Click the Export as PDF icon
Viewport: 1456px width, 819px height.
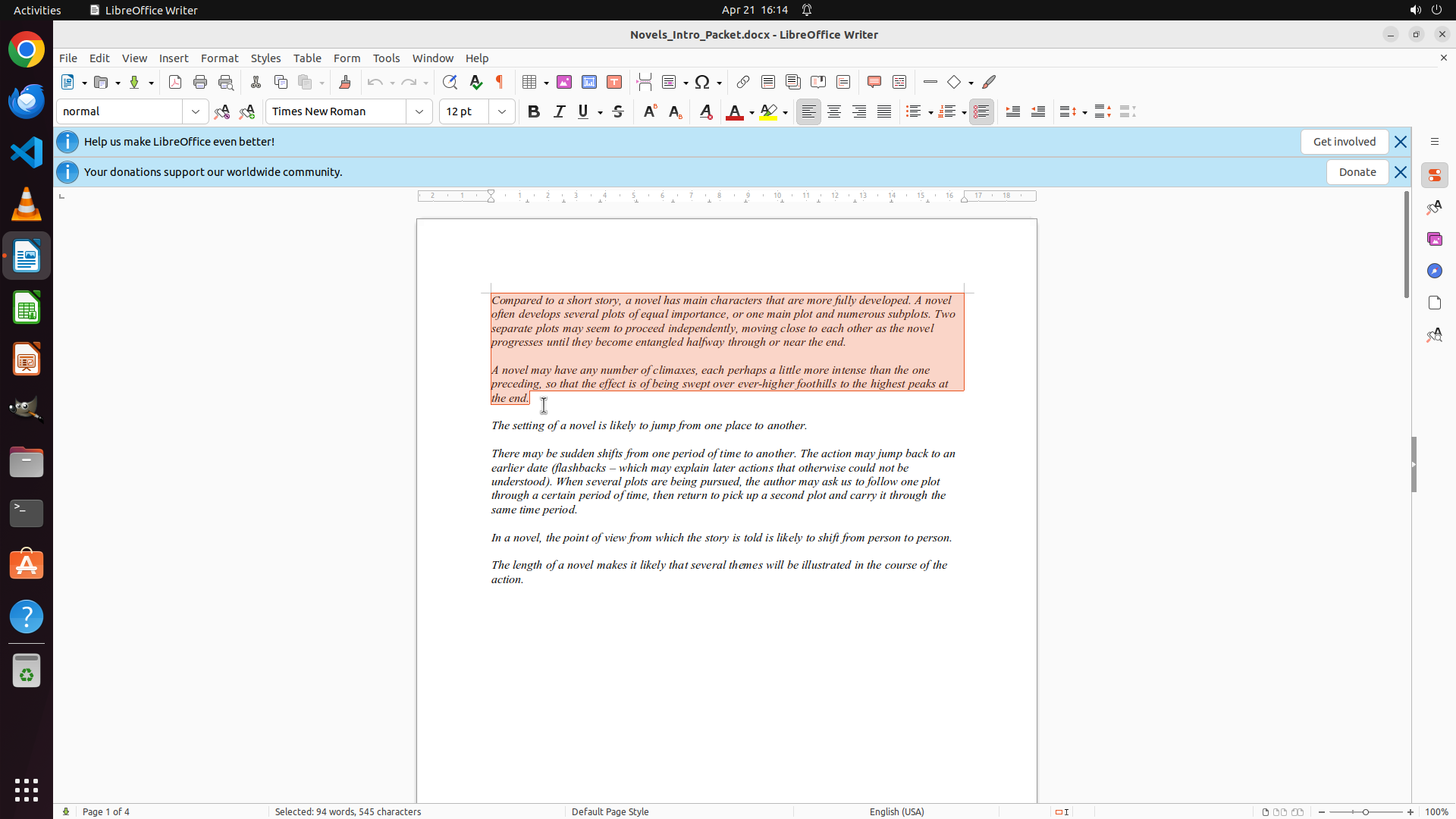pos(175,82)
